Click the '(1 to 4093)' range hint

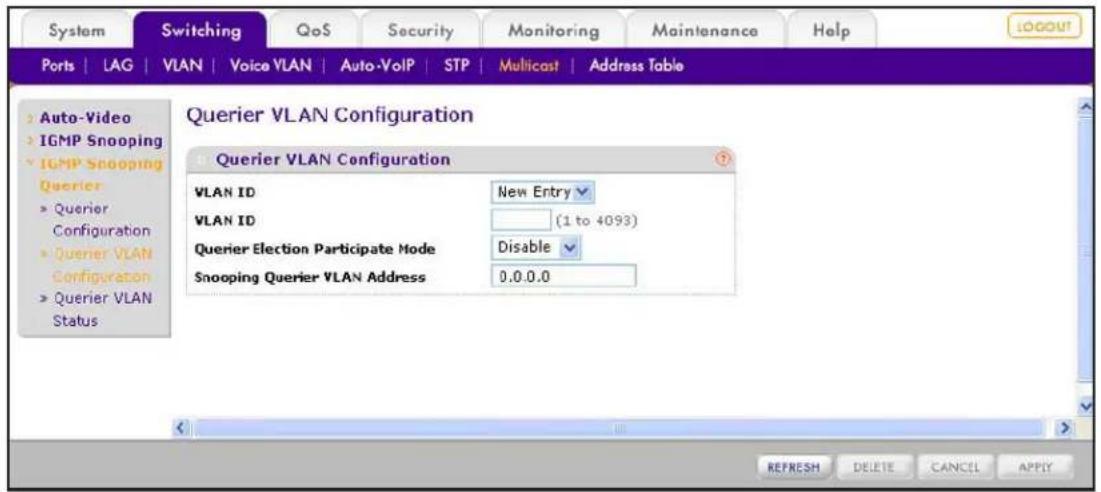(596, 220)
